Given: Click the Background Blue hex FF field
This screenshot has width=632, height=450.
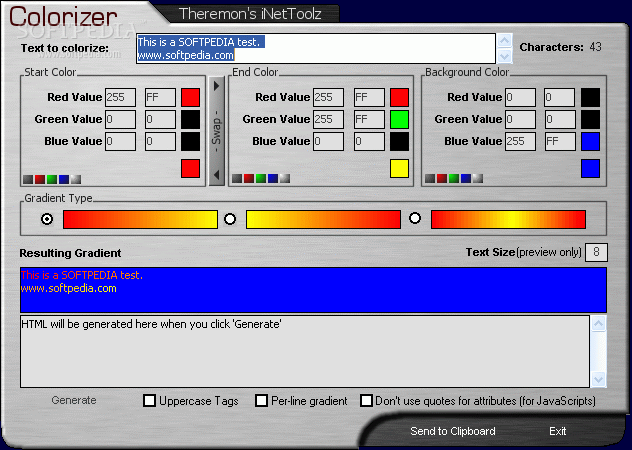Looking at the screenshot, I should pos(560,142).
